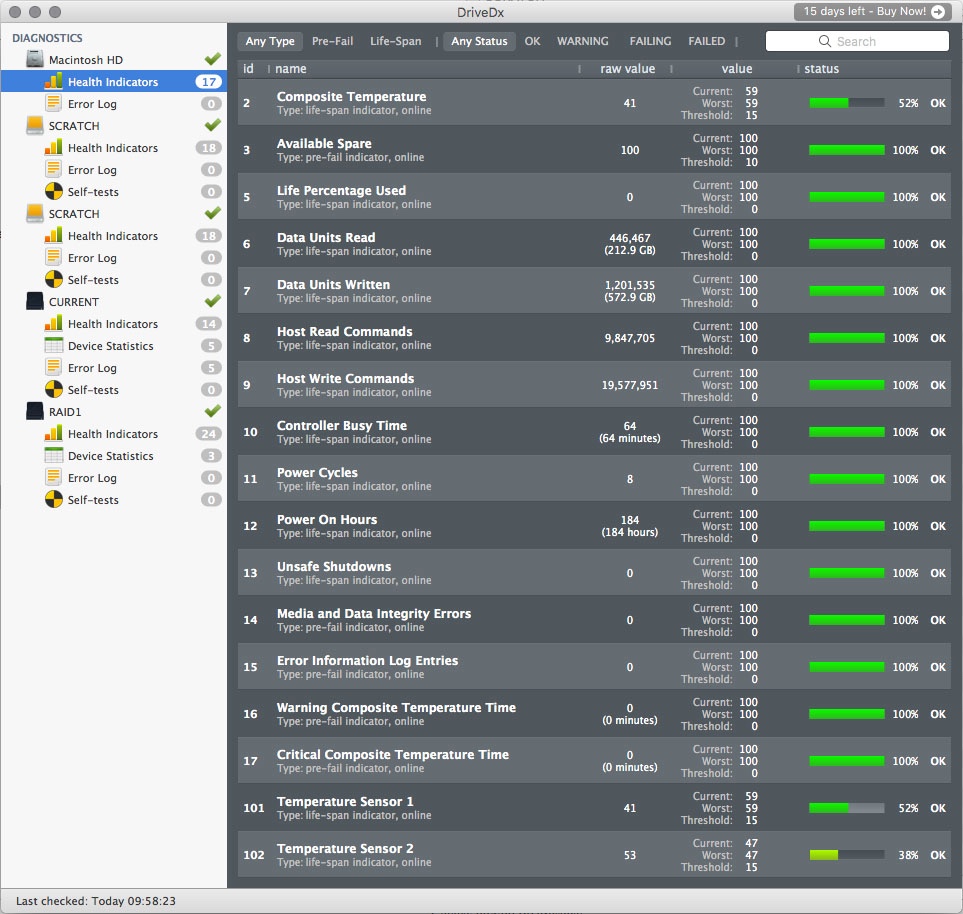This screenshot has width=963, height=914.
Task: Filter by Life-Span type
Action: click(396, 41)
